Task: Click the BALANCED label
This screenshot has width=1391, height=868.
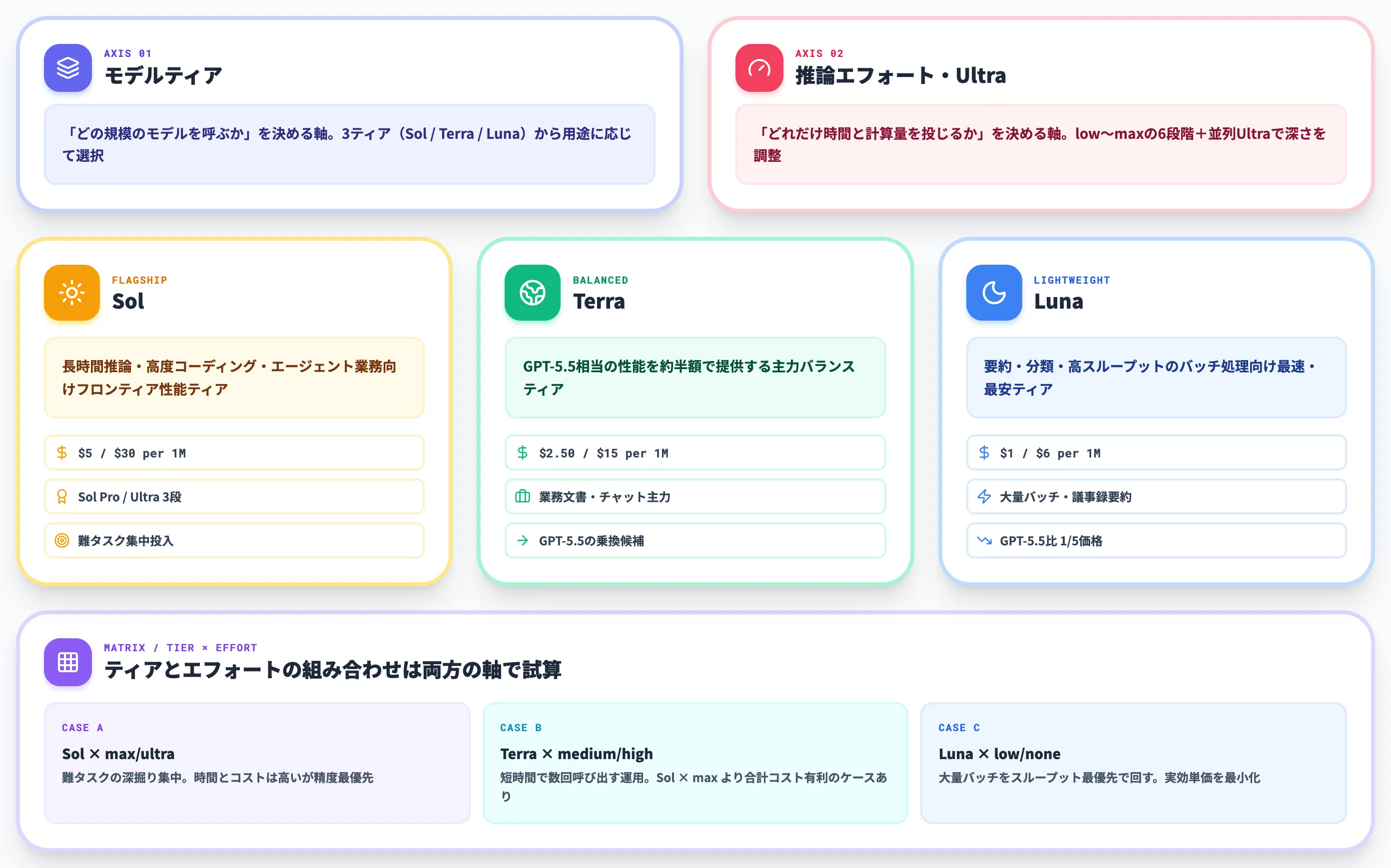Action: (600, 280)
